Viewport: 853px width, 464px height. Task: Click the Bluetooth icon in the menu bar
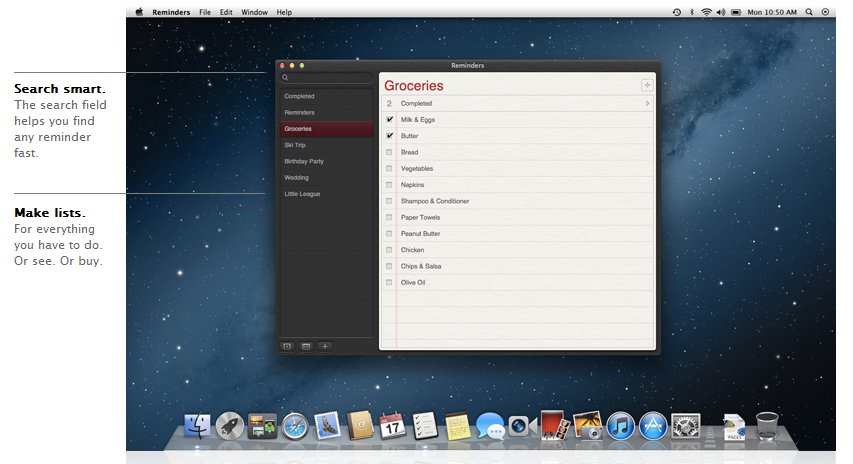click(692, 12)
